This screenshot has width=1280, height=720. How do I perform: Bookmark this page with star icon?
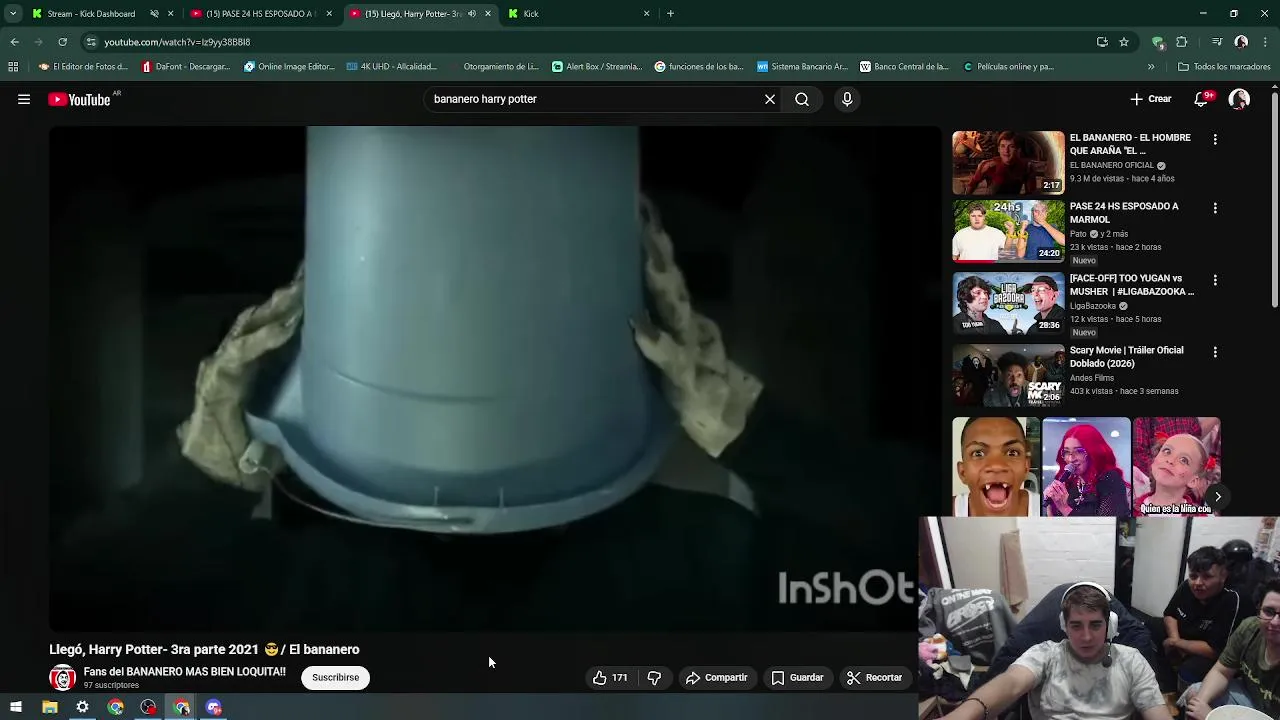click(1124, 42)
